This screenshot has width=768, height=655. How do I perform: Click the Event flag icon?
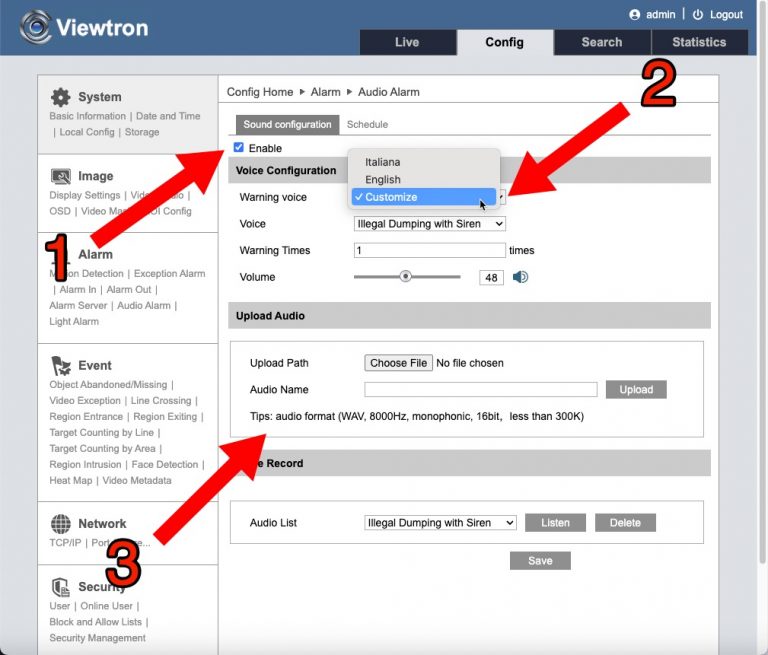pos(61,365)
